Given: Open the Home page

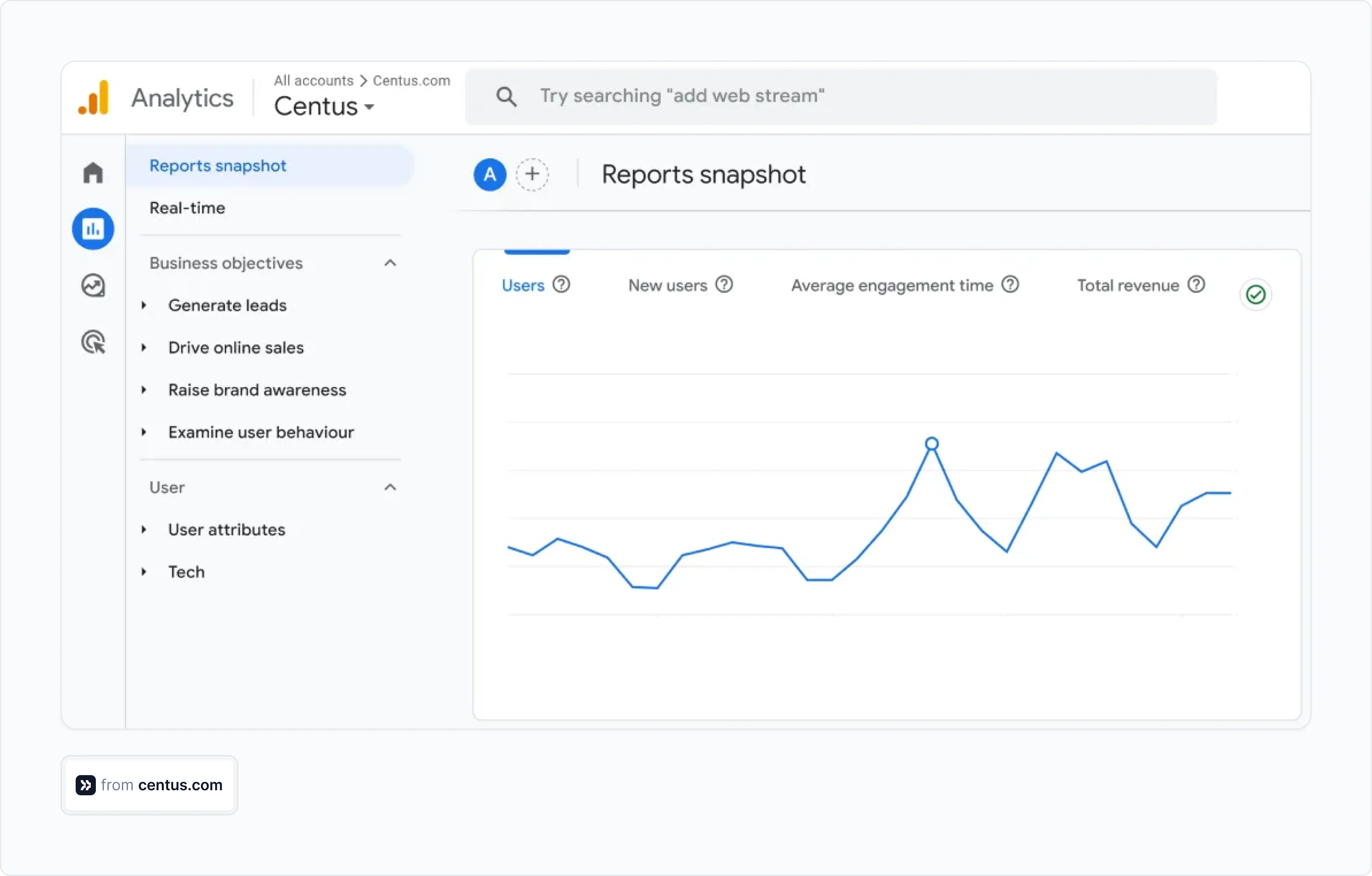Looking at the screenshot, I should point(93,172).
